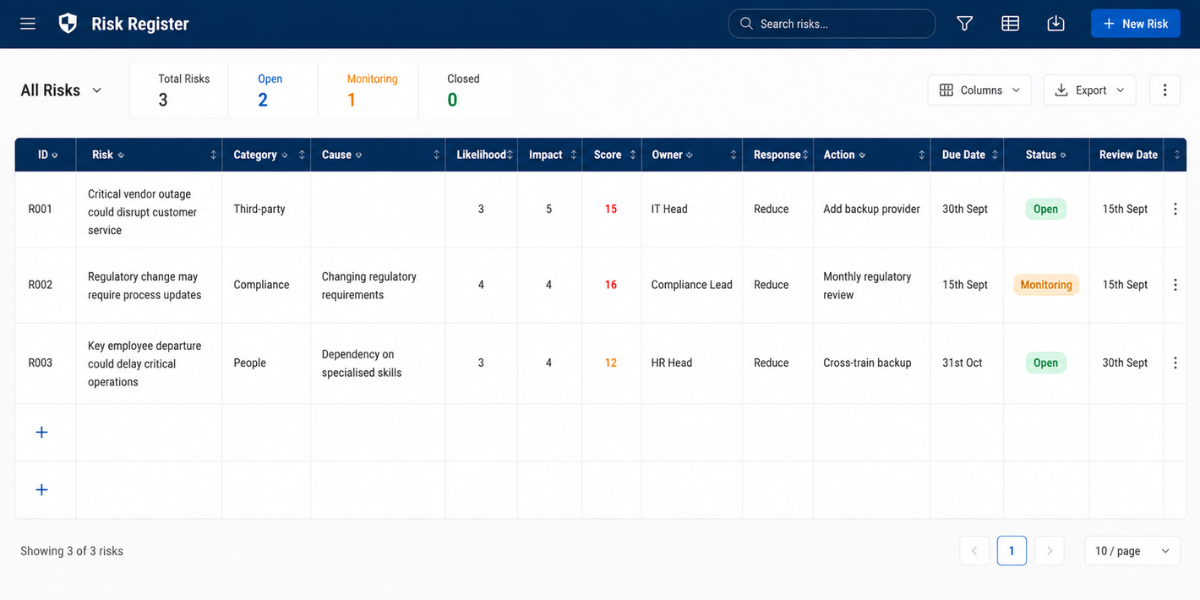
Task: Filter by the Open risks card
Action: [273, 90]
